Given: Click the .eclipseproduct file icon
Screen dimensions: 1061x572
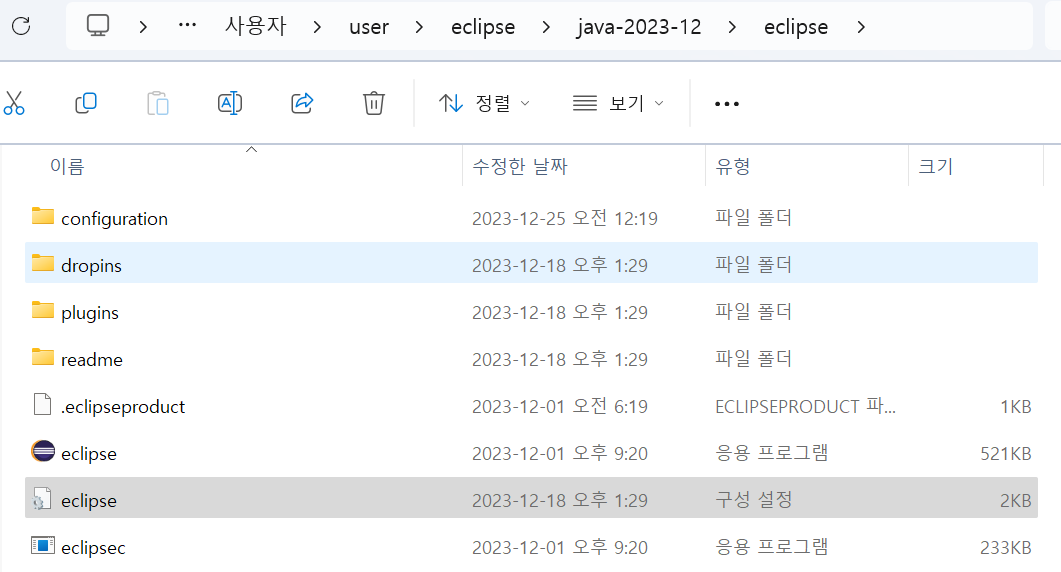Looking at the screenshot, I should (x=43, y=404).
